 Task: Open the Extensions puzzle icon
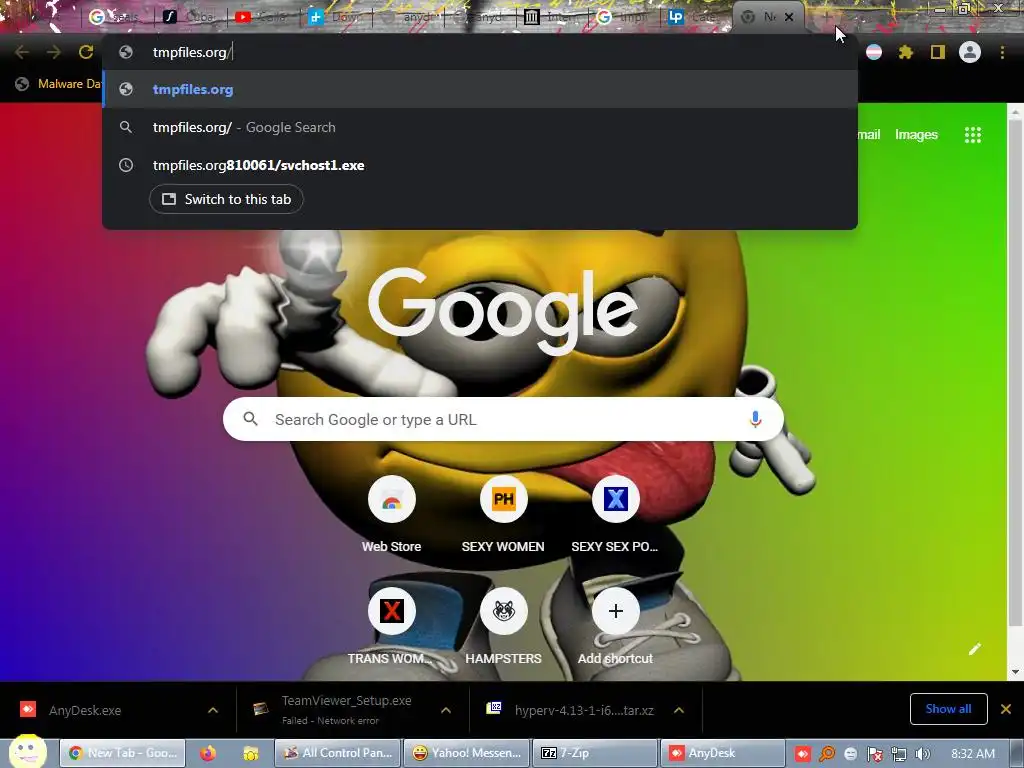coord(905,52)
